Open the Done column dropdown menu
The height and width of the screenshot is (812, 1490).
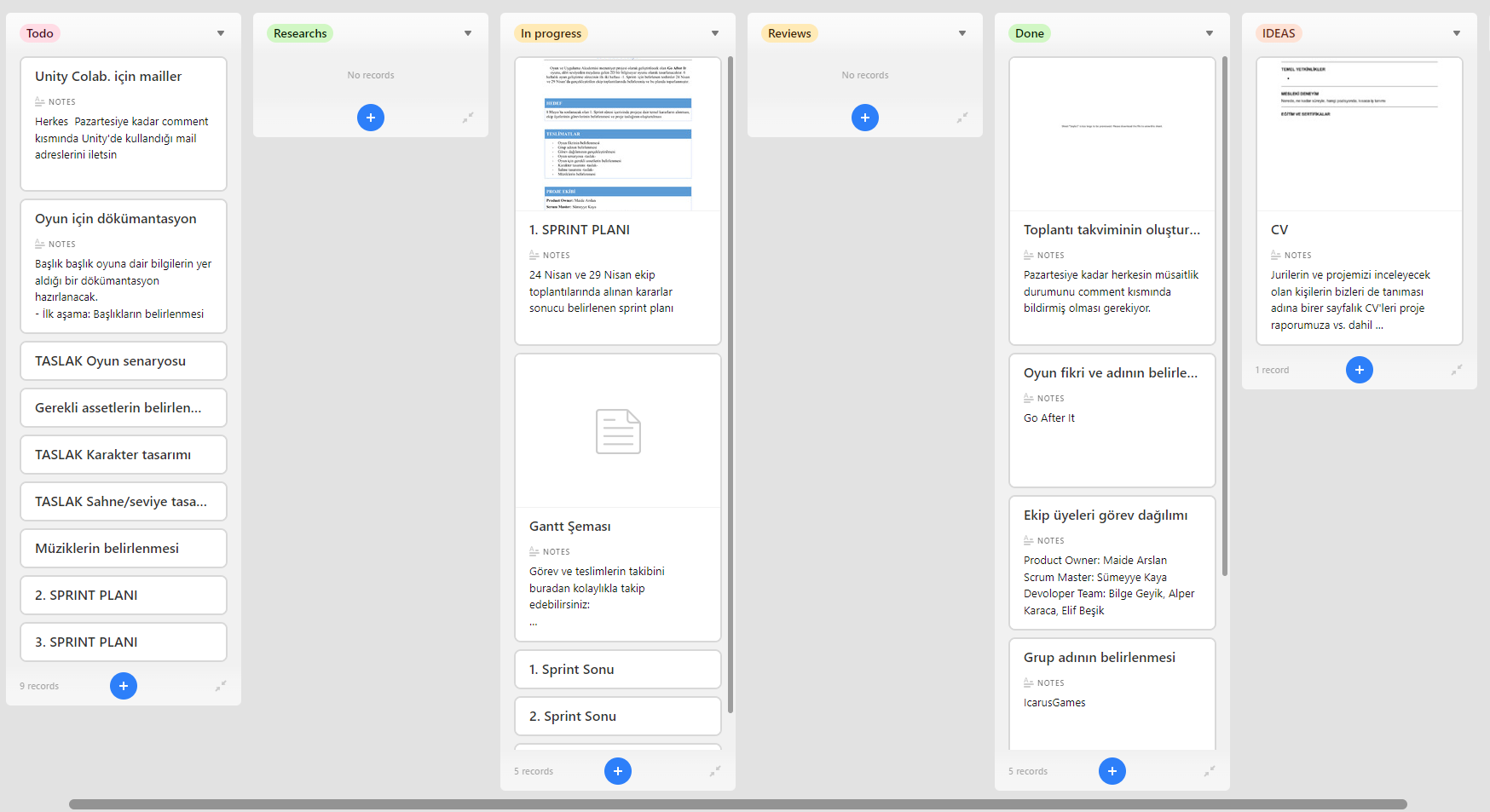pyautogui.click(x=1210, y=33)
